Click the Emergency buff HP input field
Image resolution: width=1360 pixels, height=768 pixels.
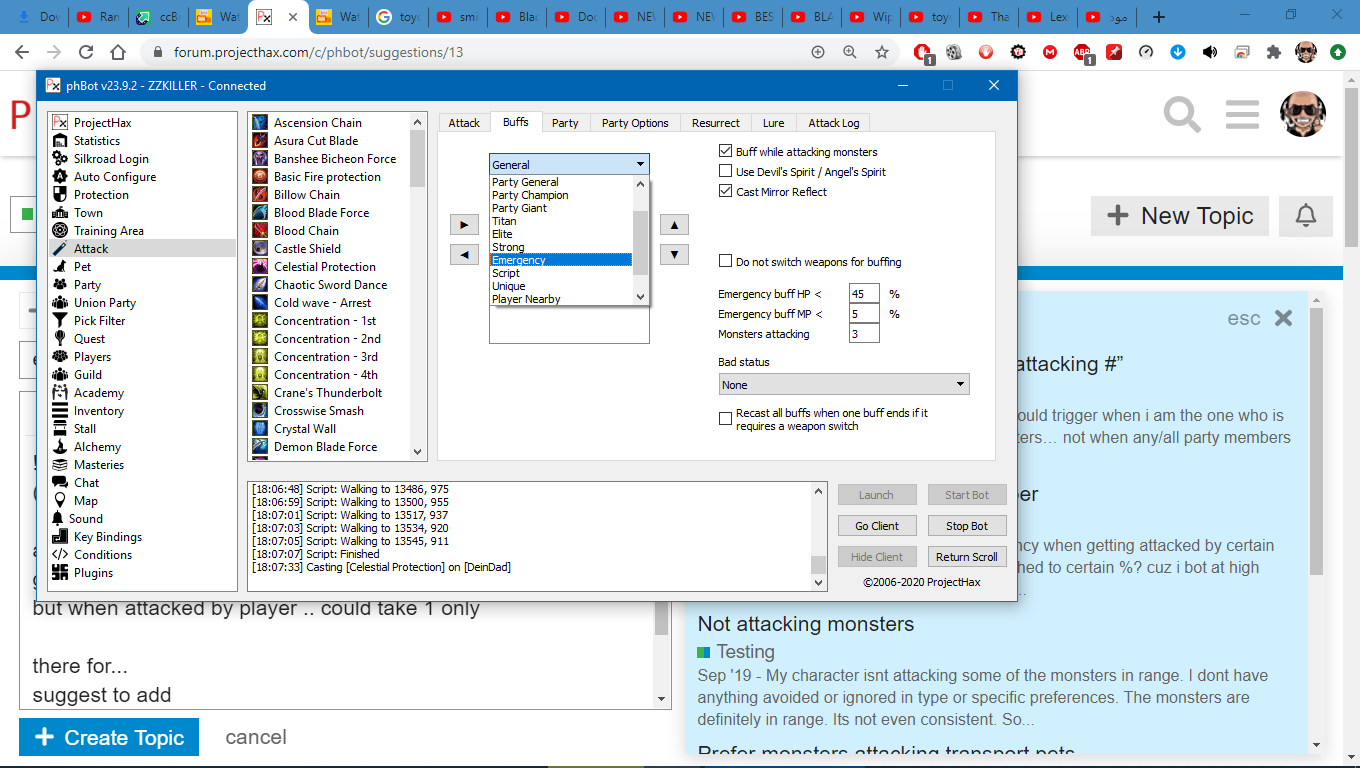point(864,294)
